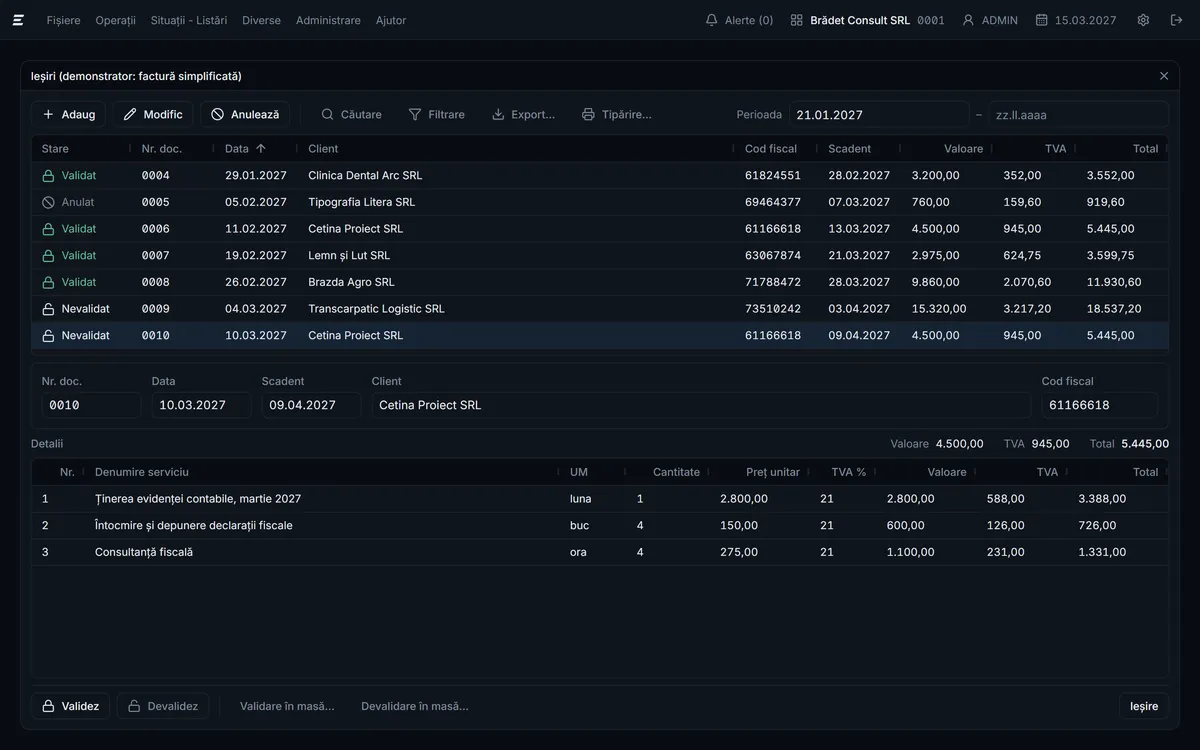Click the ADMIN user icon
The width and height of the screenshot is (1200, 750).
pyautogui.click(x=968, y=20)
